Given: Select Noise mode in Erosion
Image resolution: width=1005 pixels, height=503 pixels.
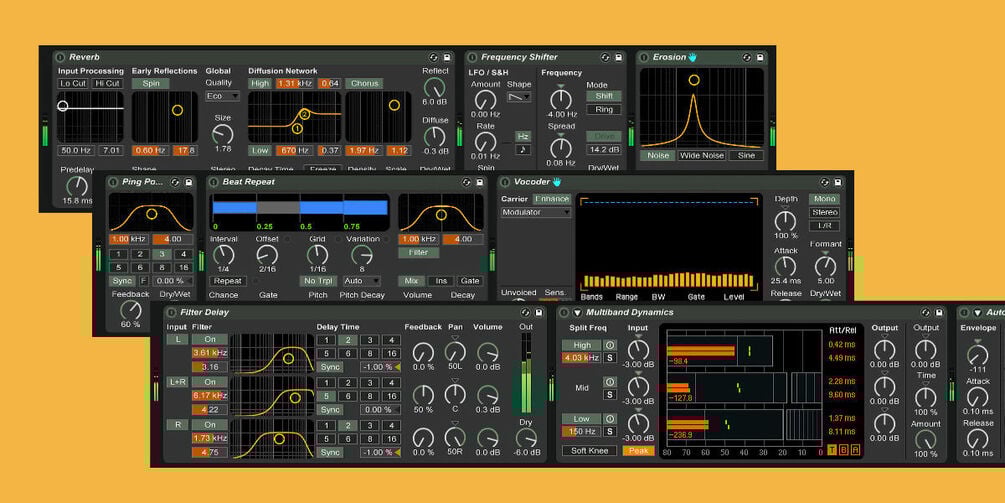Looking at the screenshot, I should click(x=658, y=155).
